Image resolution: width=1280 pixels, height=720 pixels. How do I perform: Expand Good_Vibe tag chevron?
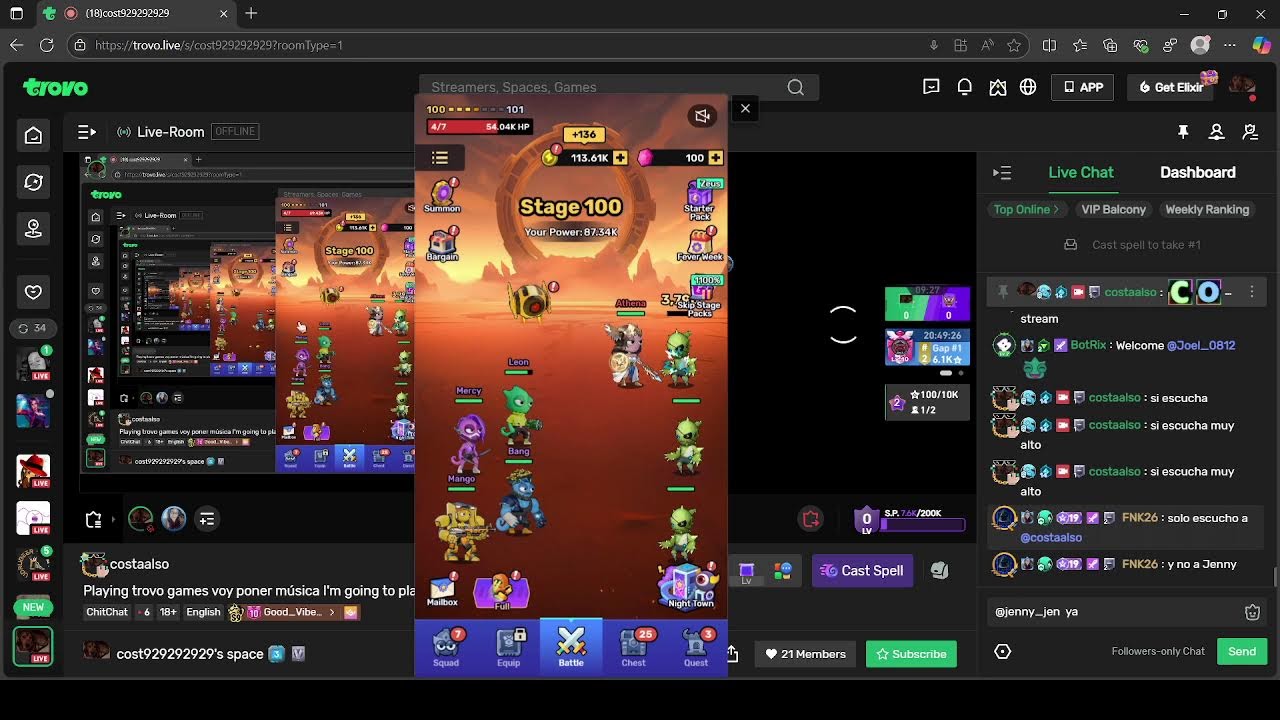pos(332,612)
